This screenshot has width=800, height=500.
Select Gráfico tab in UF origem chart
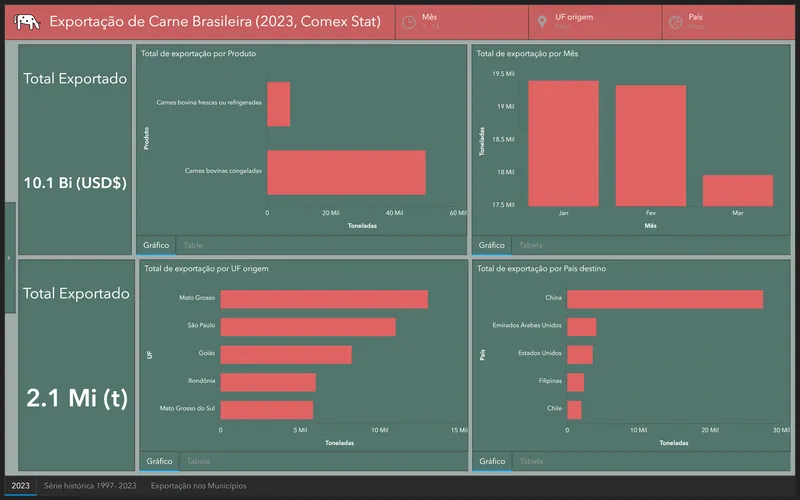pos(159,461)
